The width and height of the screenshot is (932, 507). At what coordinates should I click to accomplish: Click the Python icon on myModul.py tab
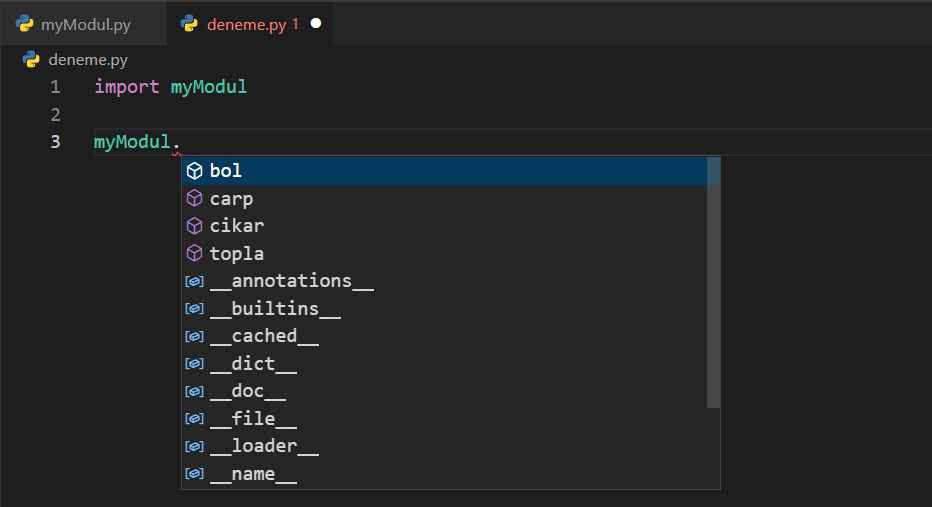25,24
